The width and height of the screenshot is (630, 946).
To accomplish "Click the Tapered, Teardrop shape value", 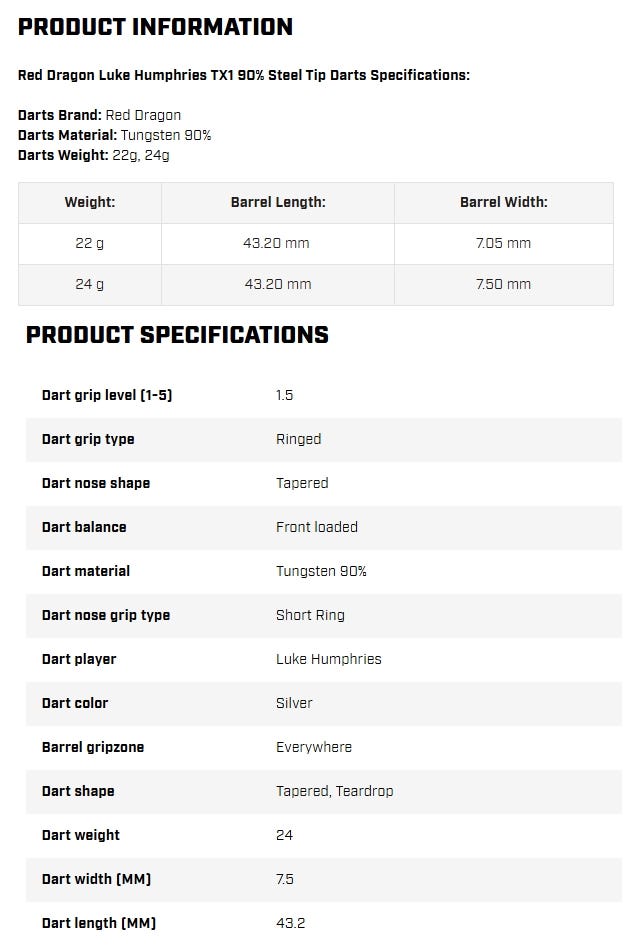I will pyautogui.click(x=334, y=791).
